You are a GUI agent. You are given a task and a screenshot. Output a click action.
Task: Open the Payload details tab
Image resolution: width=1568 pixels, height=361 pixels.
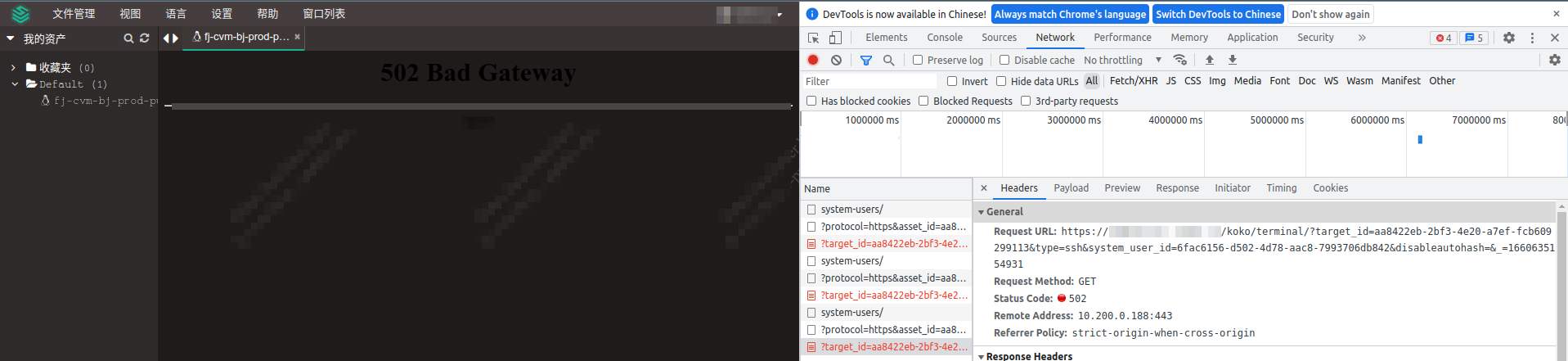tap(1072, 188)
